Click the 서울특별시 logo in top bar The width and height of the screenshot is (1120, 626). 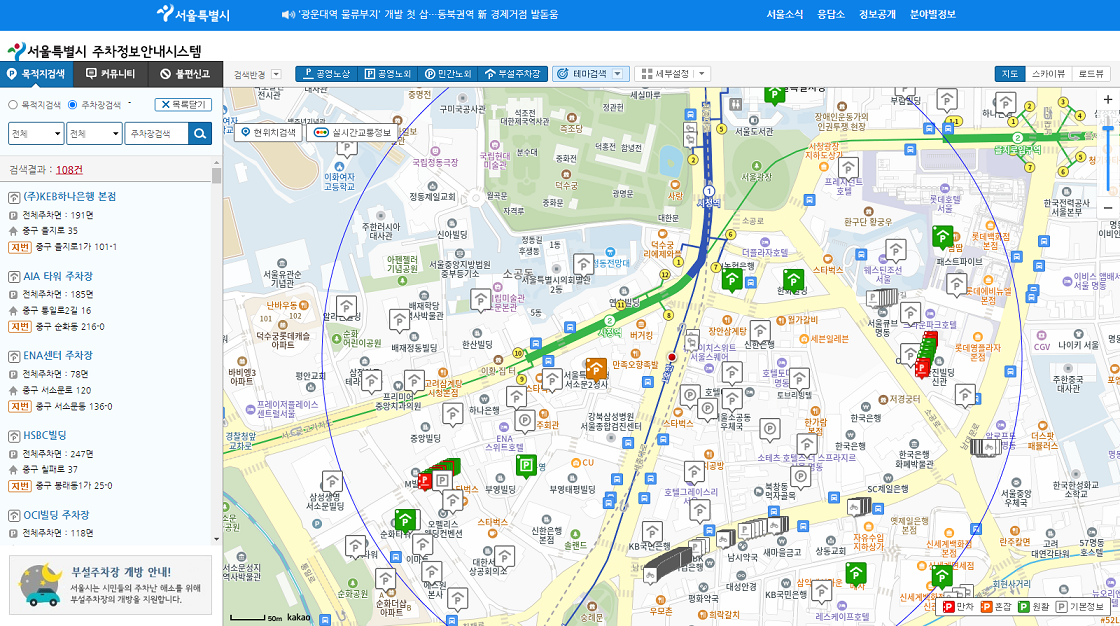tap(193, 14)
